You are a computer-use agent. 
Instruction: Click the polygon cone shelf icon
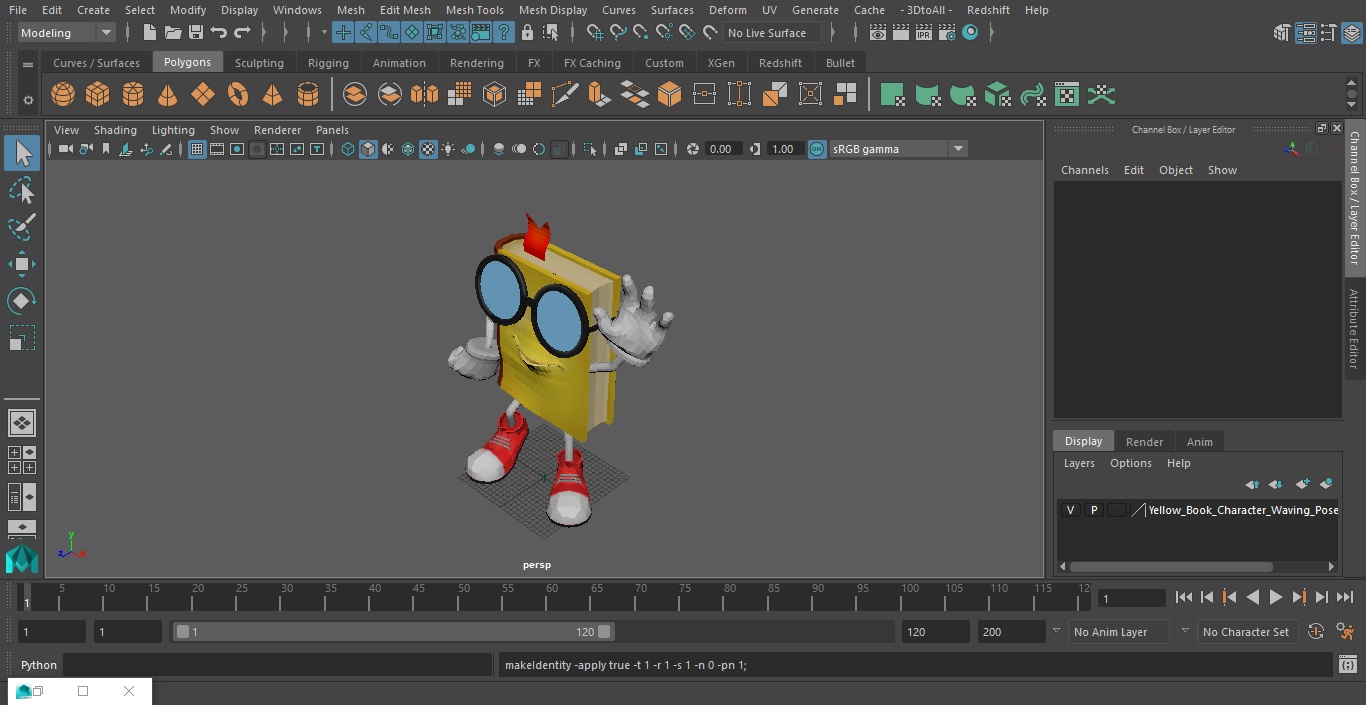pyautogui.click(x=168, y=95)
